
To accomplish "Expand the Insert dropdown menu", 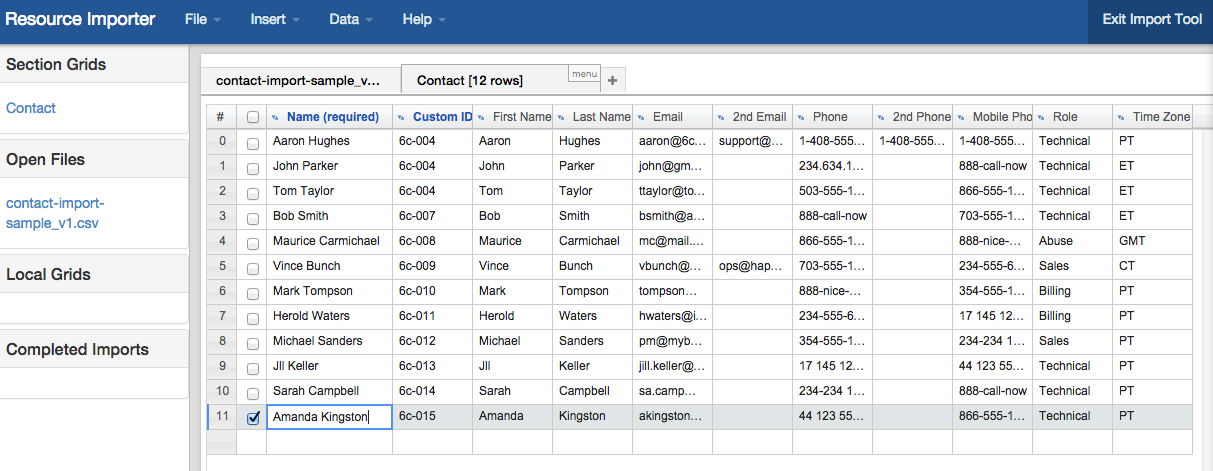I will [x=275, y=20].
